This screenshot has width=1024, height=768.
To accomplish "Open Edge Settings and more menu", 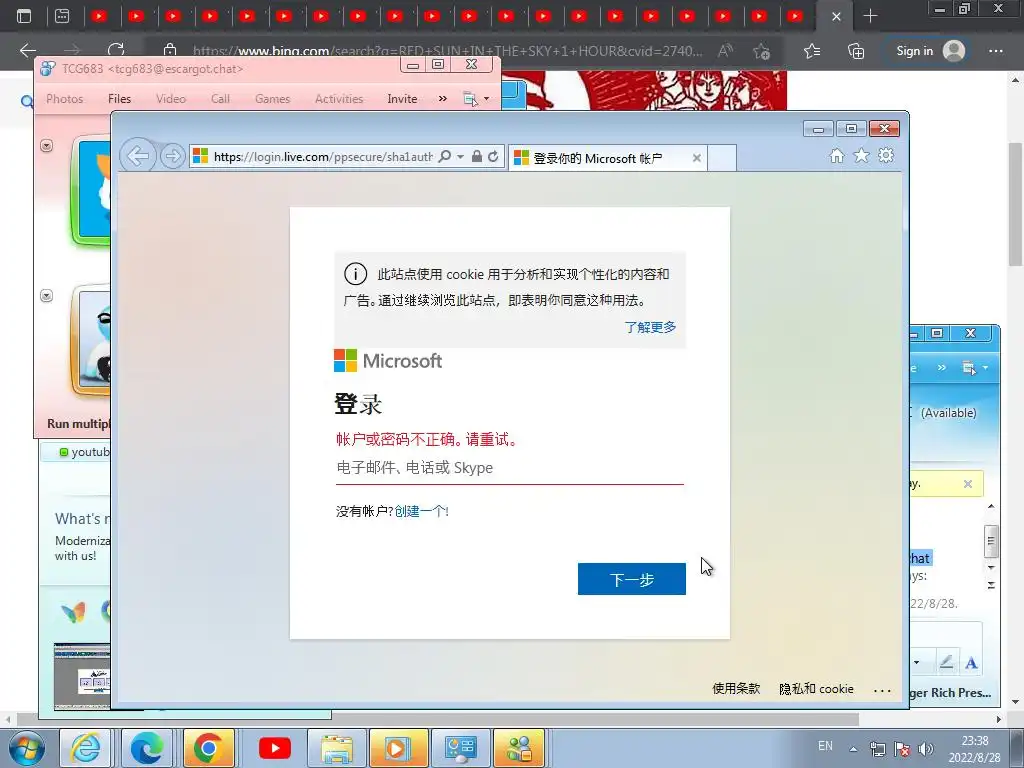I will [x=996, y=51].
